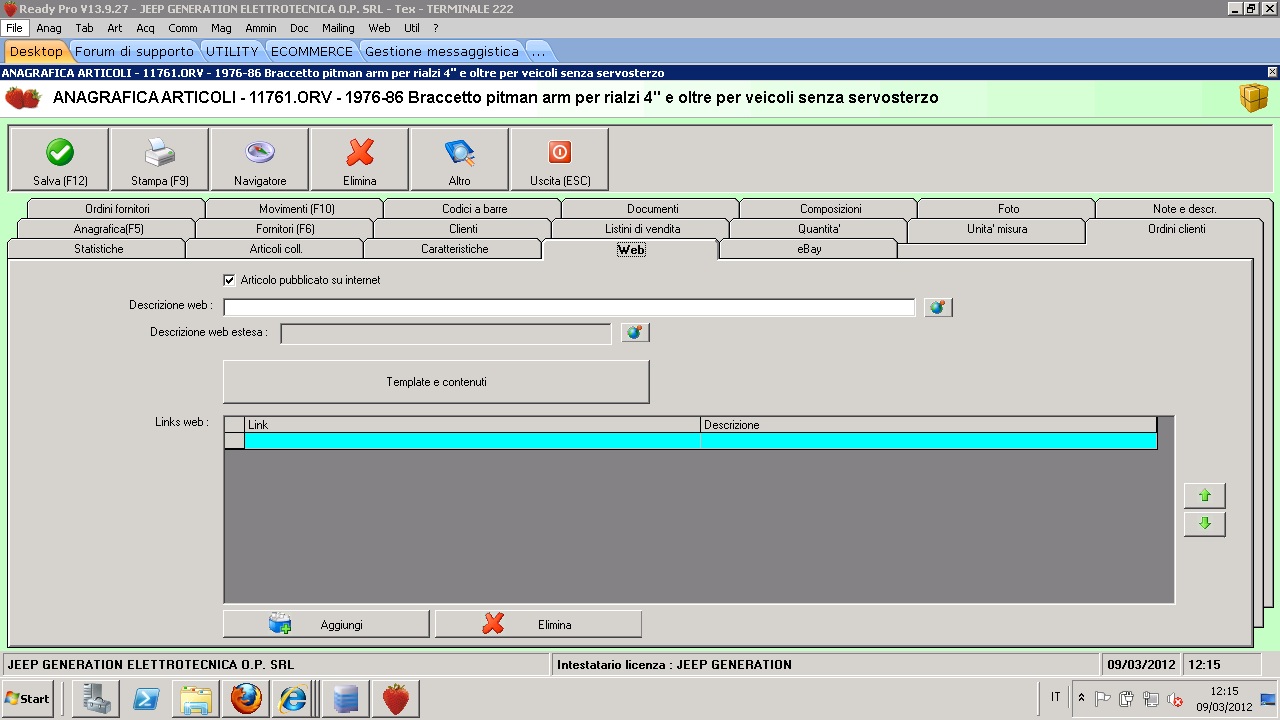The image size is (1280, 720).
Task: Open the Foto tab
Action: (1008, 209)
